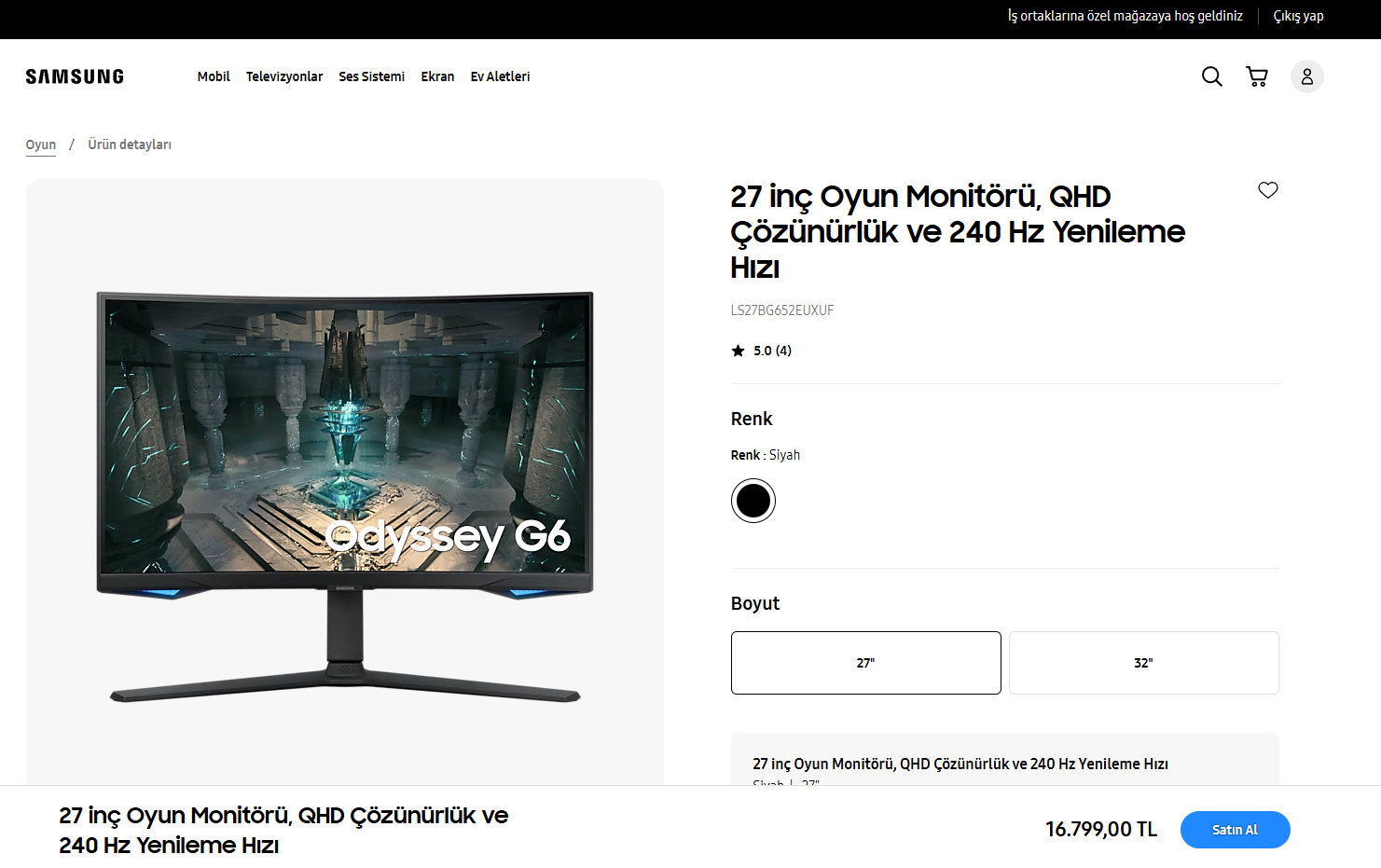Viewport: 1381px width, 868px height.
Task: Add monitor to wishlist via heart icon
Action: 1267,190
